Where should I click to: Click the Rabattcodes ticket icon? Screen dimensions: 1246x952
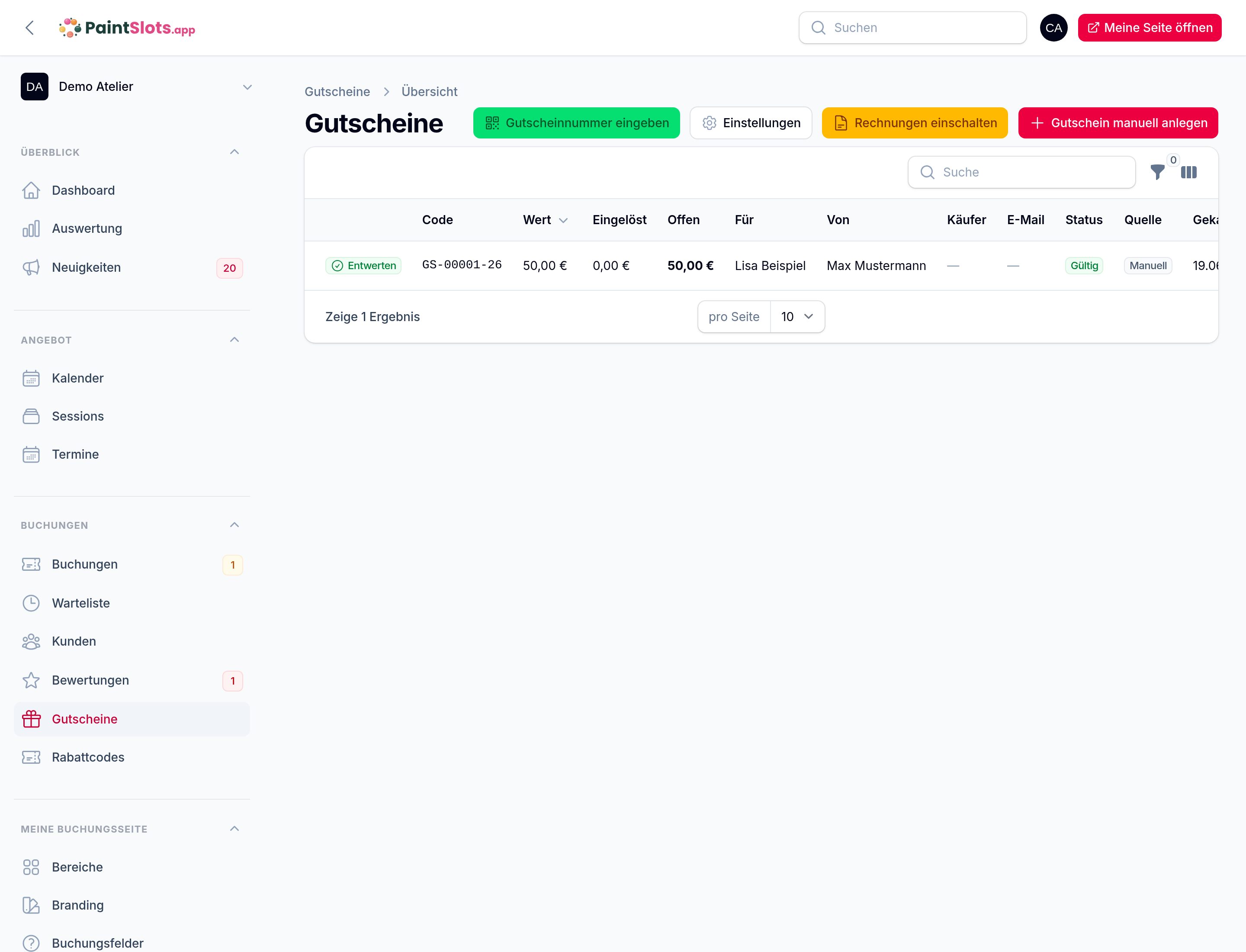31,757
